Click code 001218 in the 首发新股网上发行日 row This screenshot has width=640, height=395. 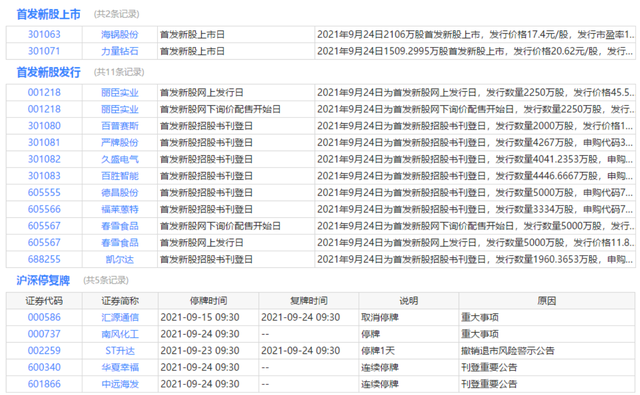(44, 93)
